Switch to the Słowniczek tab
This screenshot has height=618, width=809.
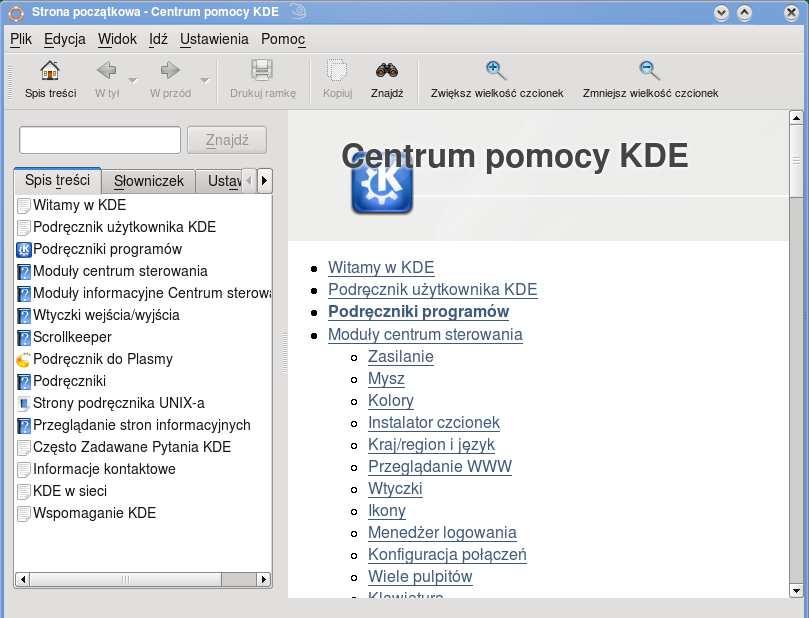point(149,181)
